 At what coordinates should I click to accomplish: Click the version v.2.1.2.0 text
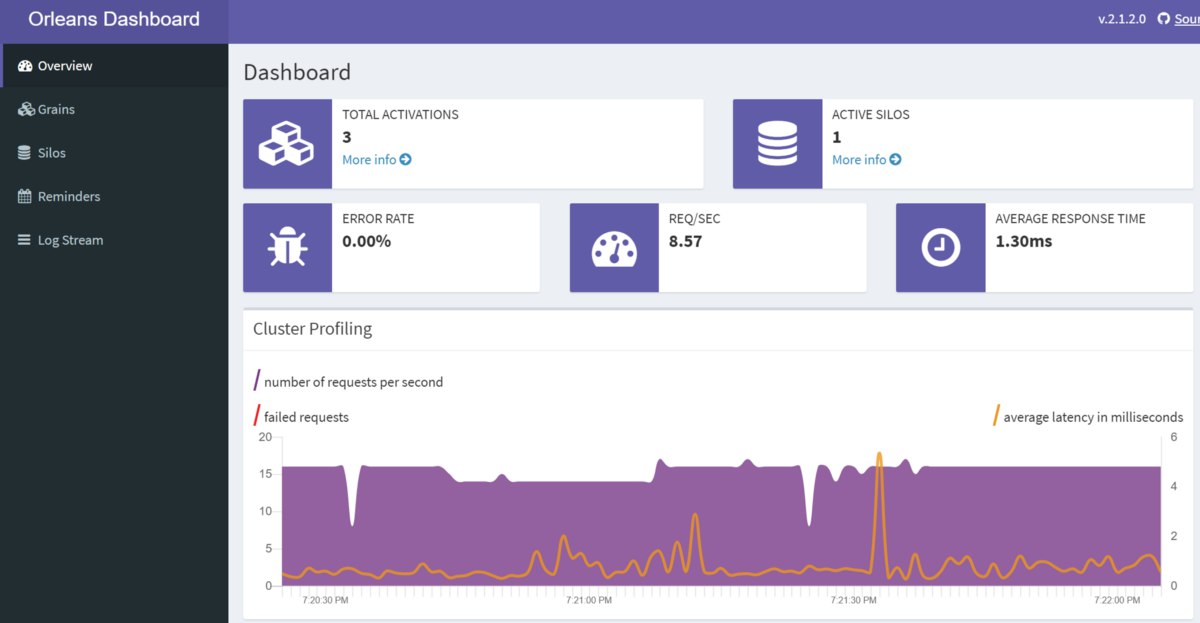click(1124, 19)
